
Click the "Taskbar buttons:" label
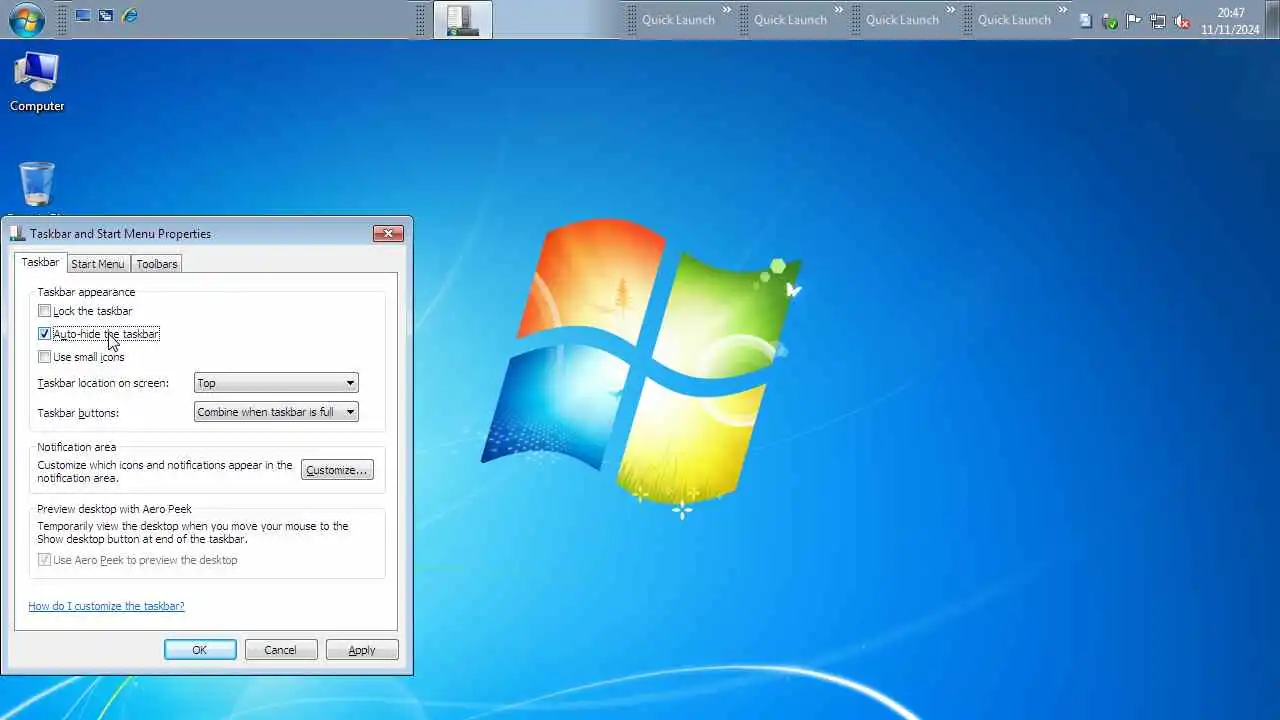pos(78,413)
